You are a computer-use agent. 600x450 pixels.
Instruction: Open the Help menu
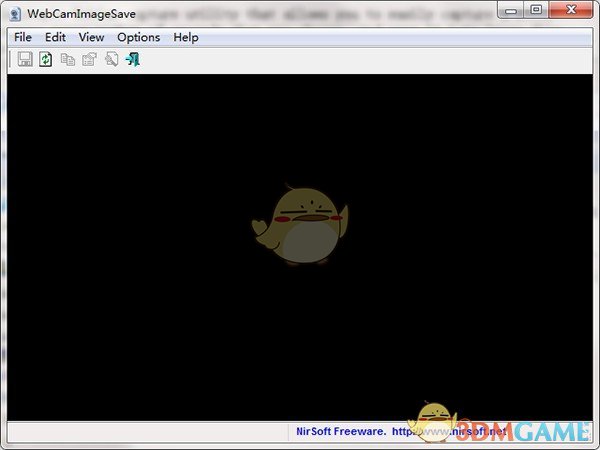186,38
